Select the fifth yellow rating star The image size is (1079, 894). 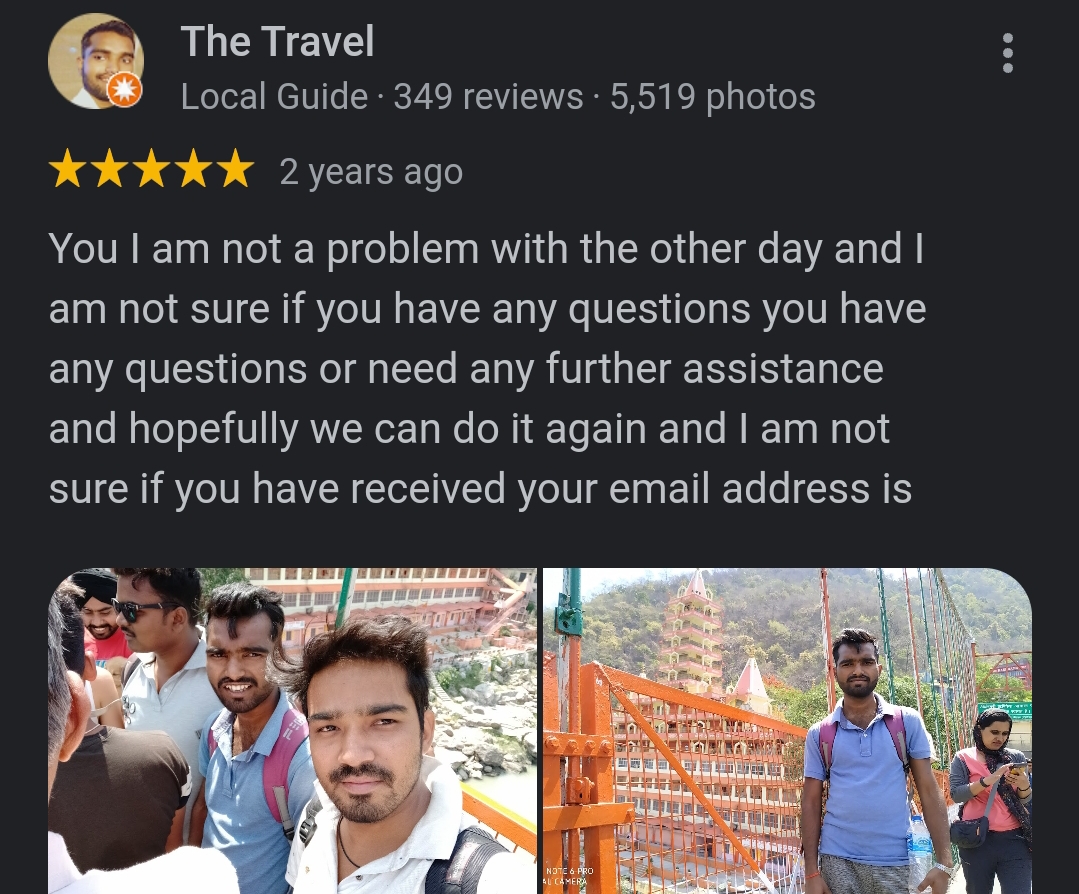tap(235, 169)
